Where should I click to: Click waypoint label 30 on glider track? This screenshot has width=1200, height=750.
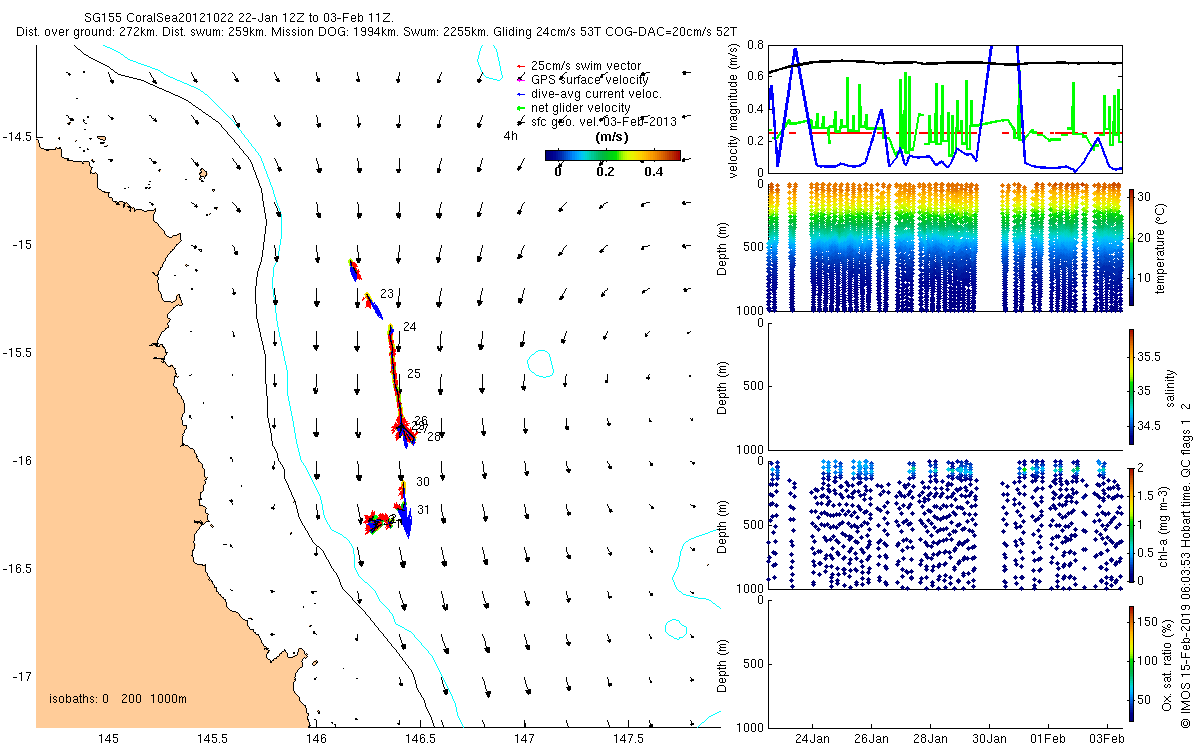[422, 482]
